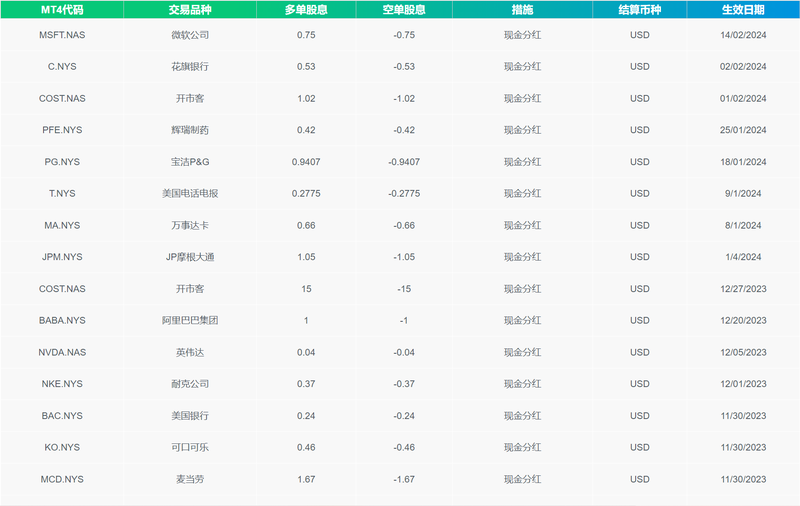Click 现金分红 in the BABA.NYS row
The height and width of the screenshot is (506, 800).
point(522,320)
